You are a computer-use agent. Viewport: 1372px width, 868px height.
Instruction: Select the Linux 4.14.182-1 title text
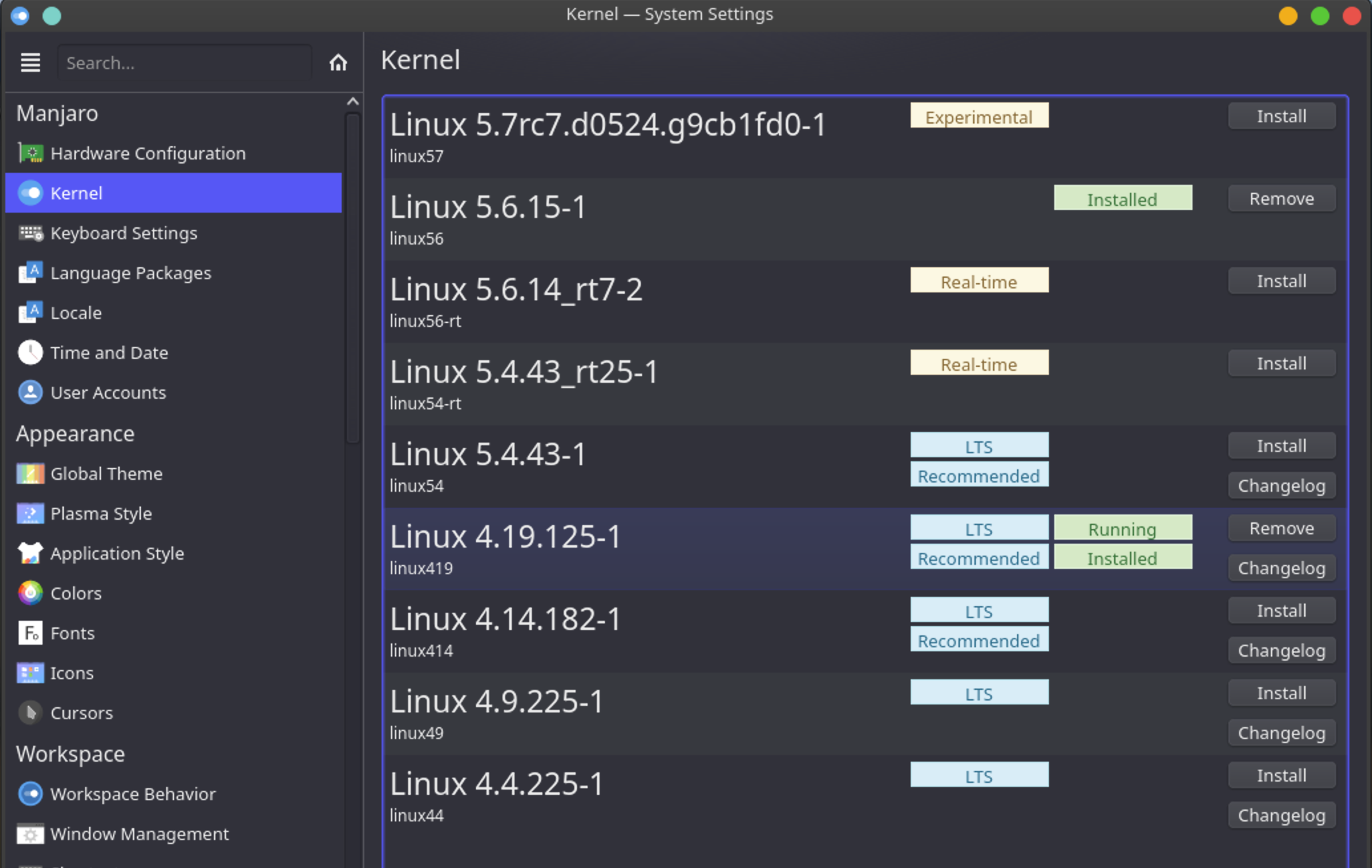click(505, 619)
